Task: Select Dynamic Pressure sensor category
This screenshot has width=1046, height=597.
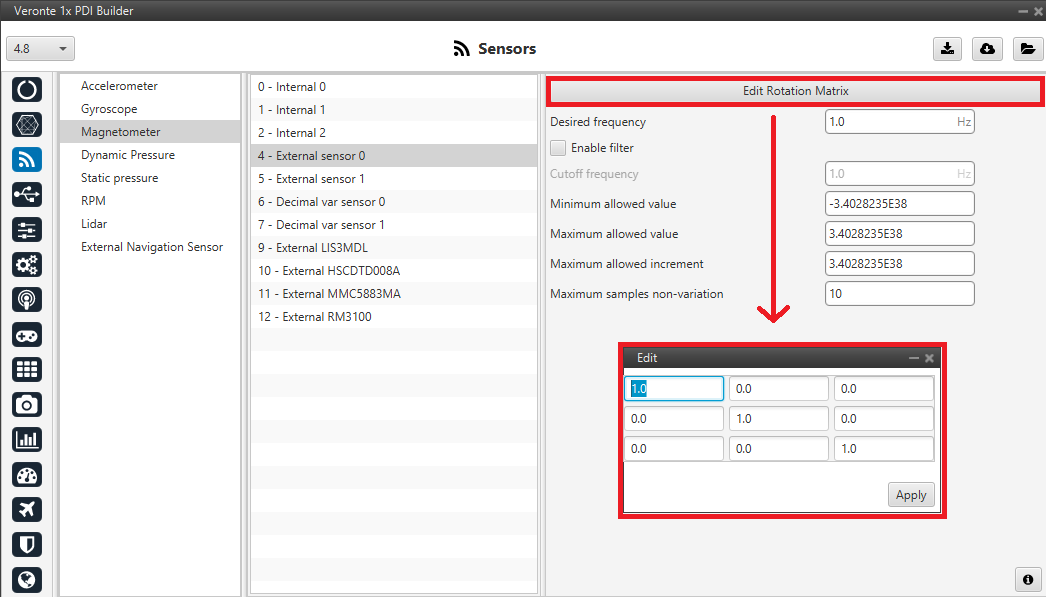Action: (x=149, y=155)
